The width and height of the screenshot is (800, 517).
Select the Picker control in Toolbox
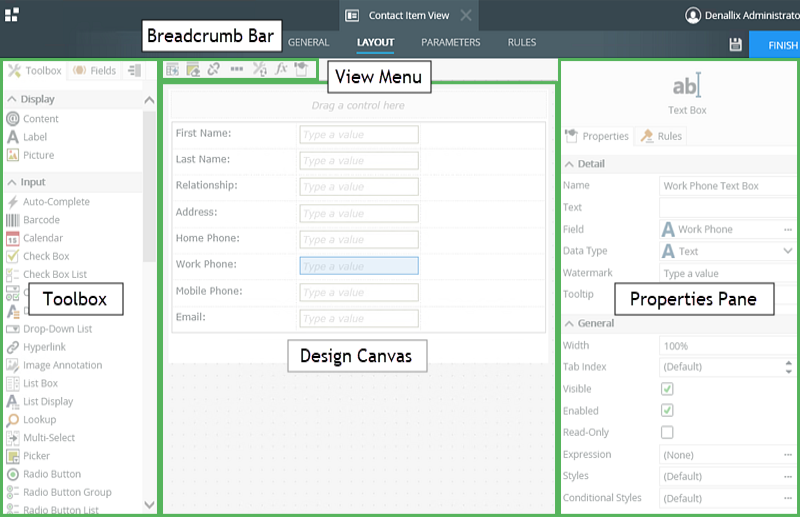(x=28, y=456)
